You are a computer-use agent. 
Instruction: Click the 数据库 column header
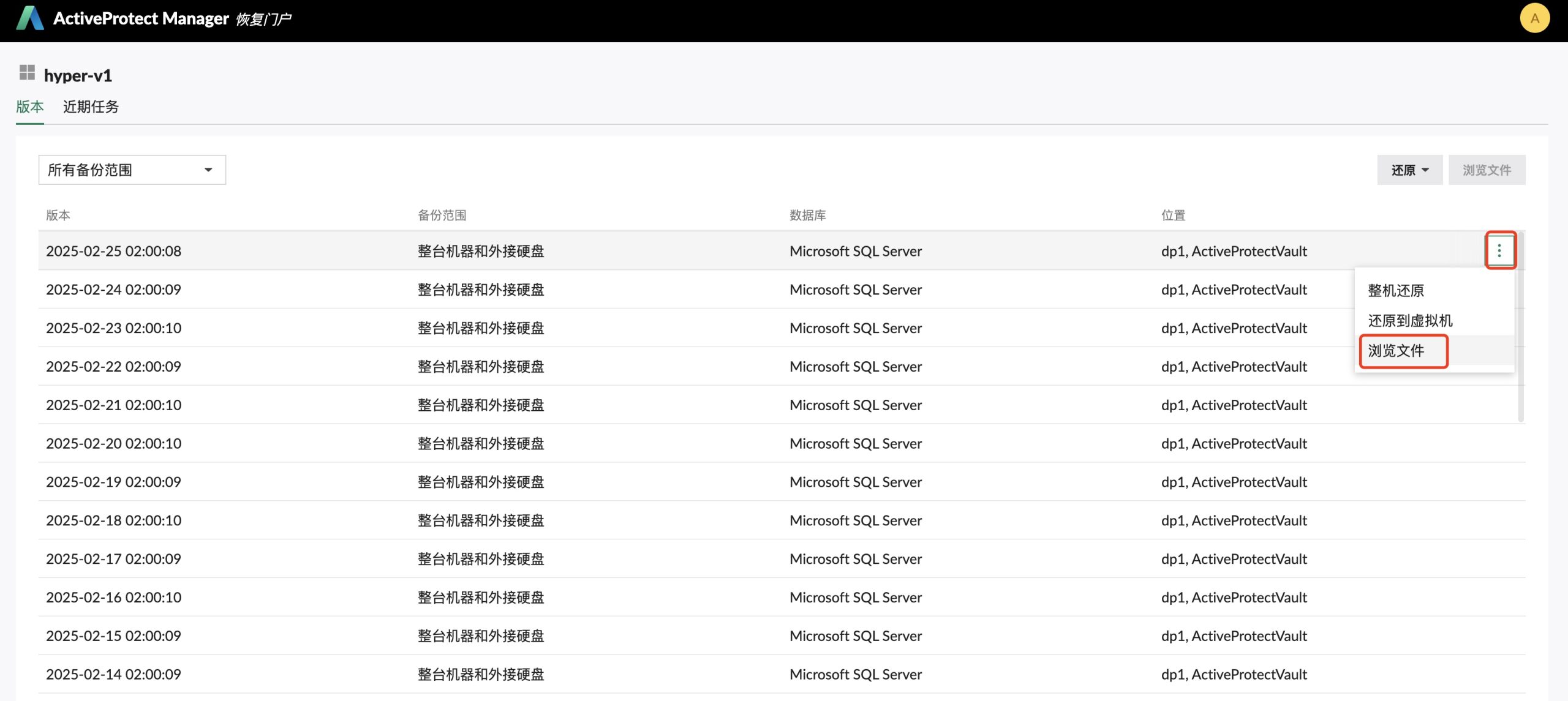[807, 215]
